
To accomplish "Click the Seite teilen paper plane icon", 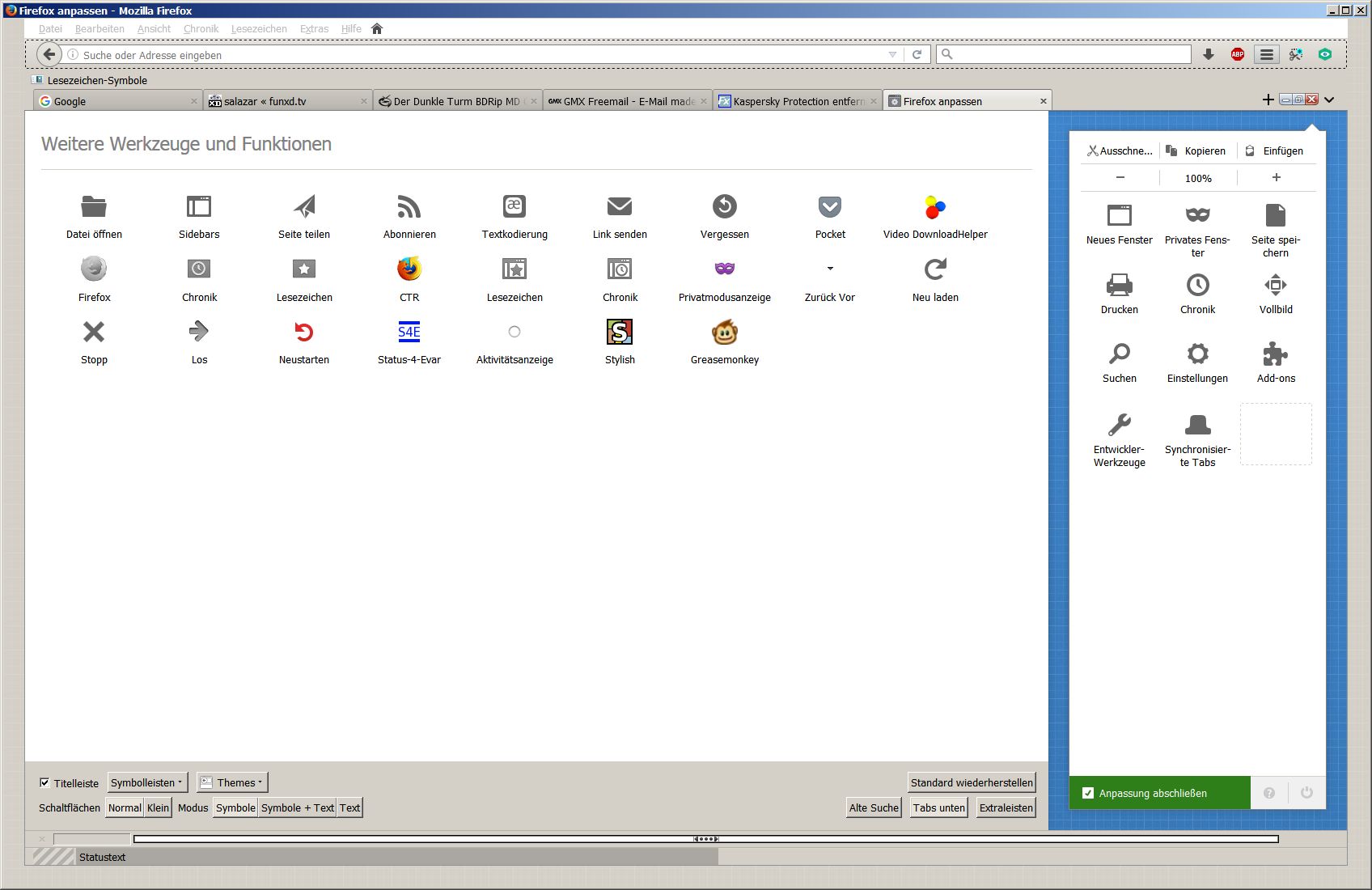I will pos(304,206).
